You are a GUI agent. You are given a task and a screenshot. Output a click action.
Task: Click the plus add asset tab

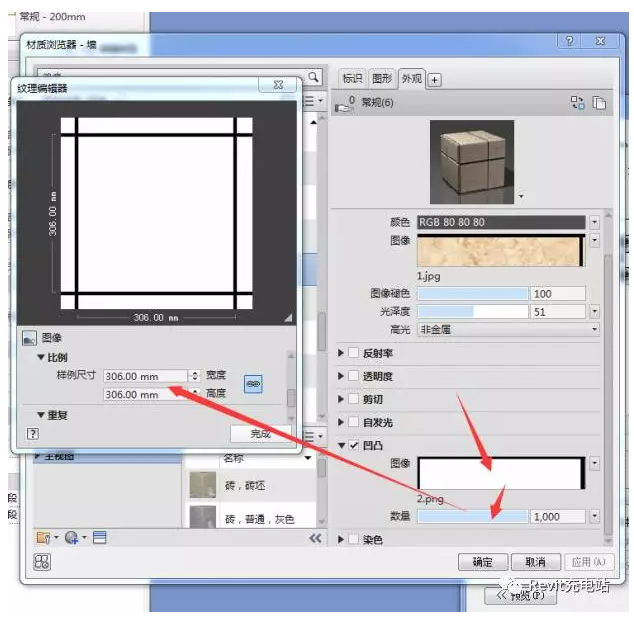434,80
